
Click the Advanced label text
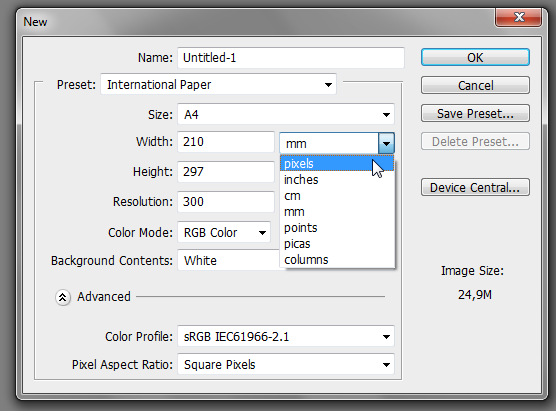[104, 297]
